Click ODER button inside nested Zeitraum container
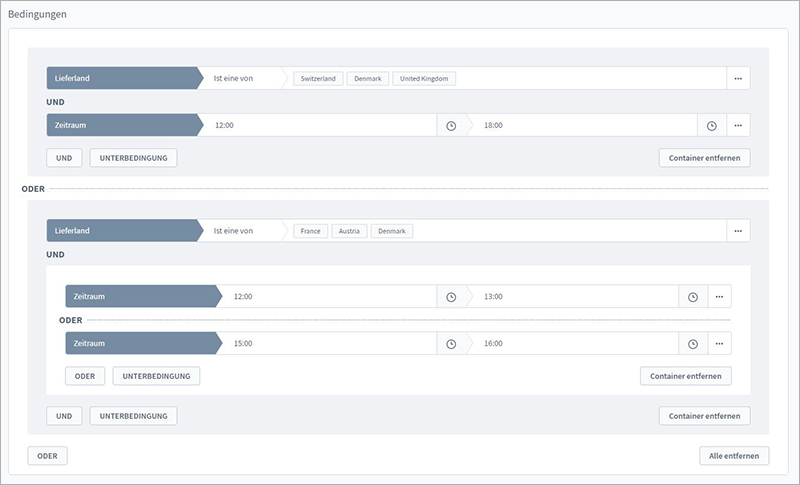Viewport: 800px width, 485px height. pyautogui.click(x=85, y=376)
